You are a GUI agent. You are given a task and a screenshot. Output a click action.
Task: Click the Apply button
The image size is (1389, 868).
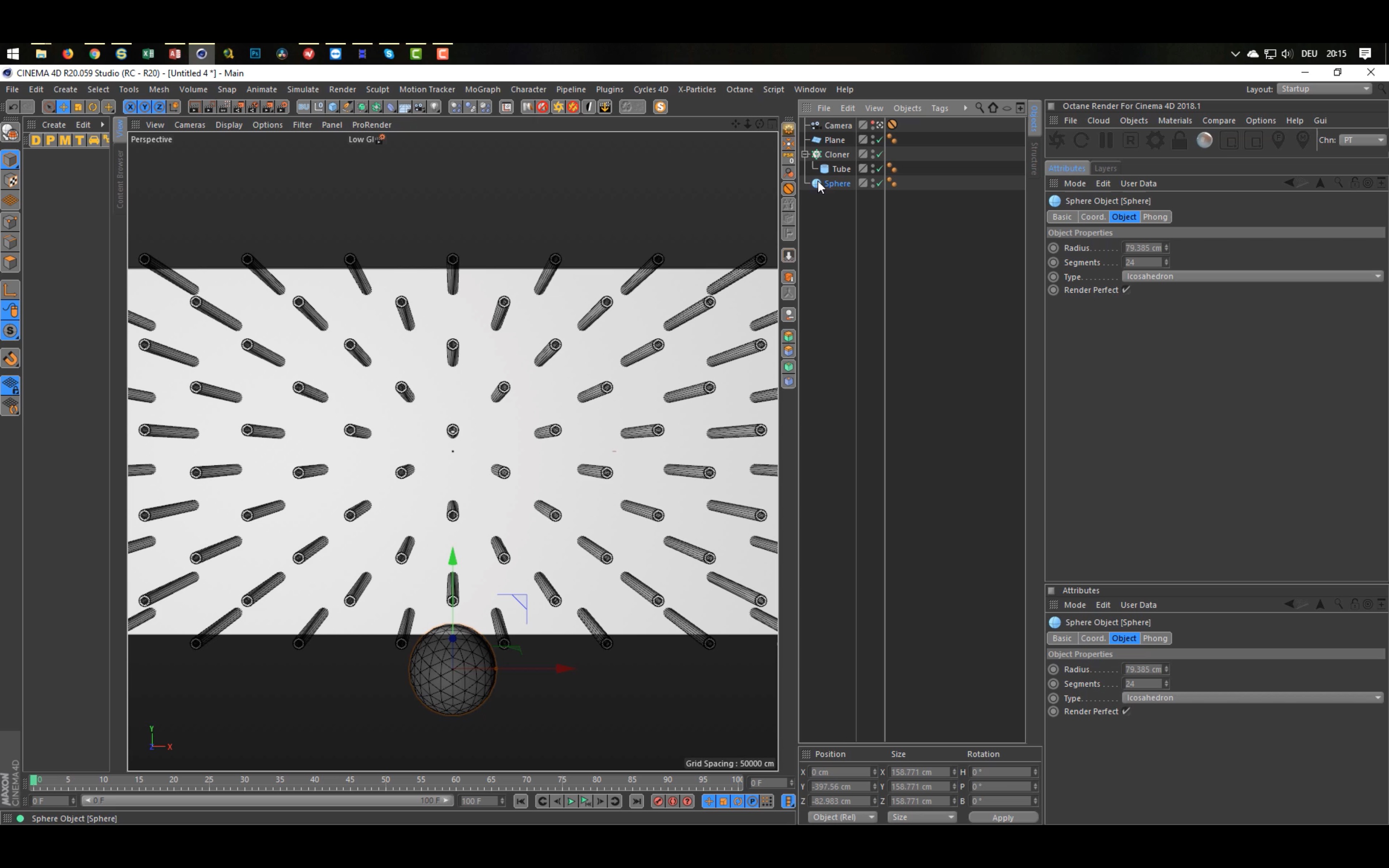1003,818
